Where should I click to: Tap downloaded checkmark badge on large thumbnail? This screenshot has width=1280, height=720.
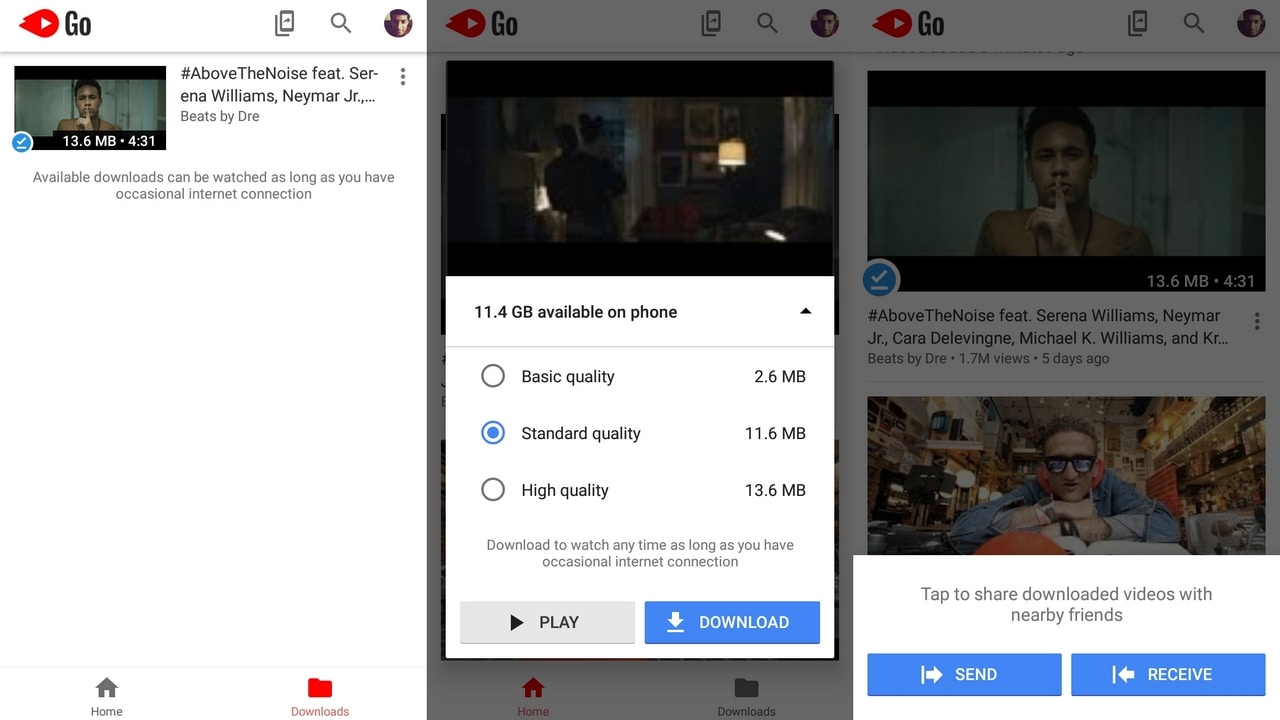880,278
